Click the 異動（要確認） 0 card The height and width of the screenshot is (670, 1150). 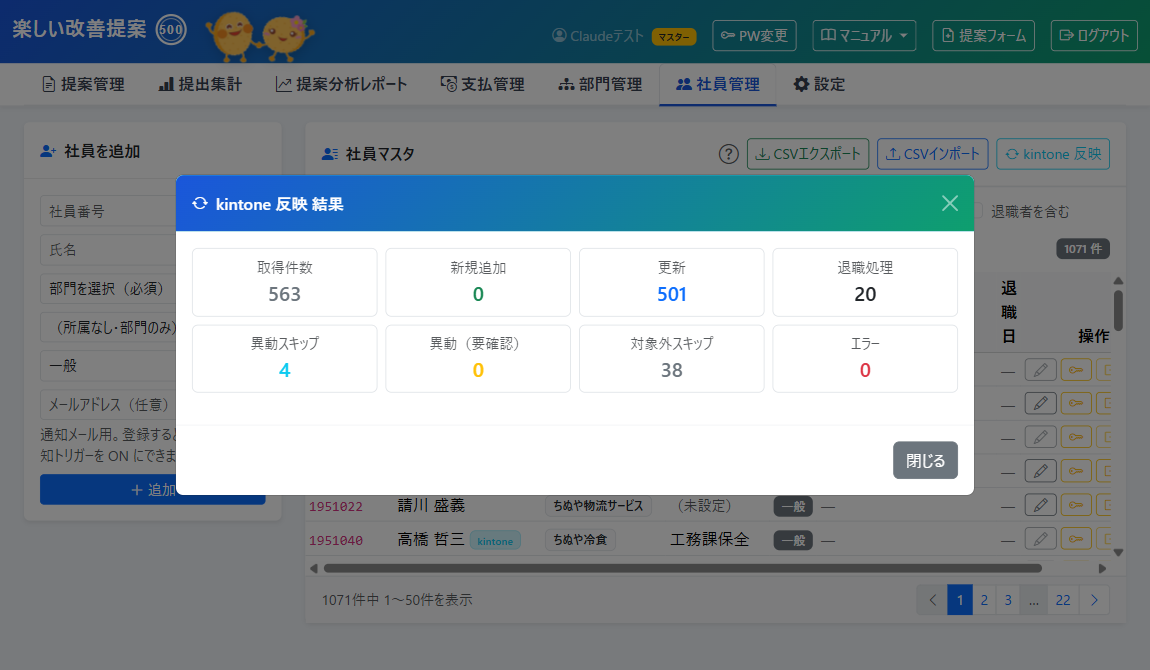[478, 358]
